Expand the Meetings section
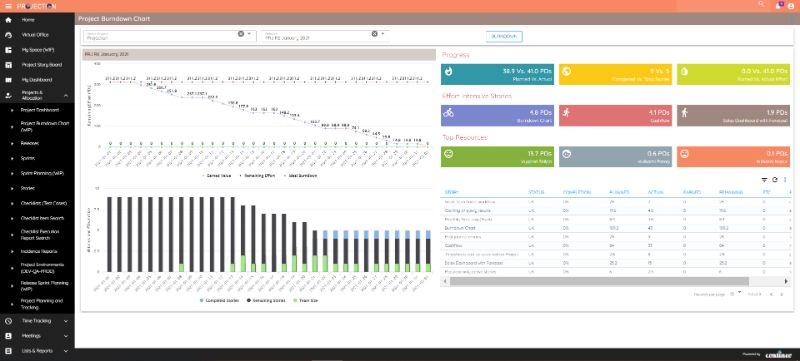Viewport: 800px width, 361px height. pos(66,336)
